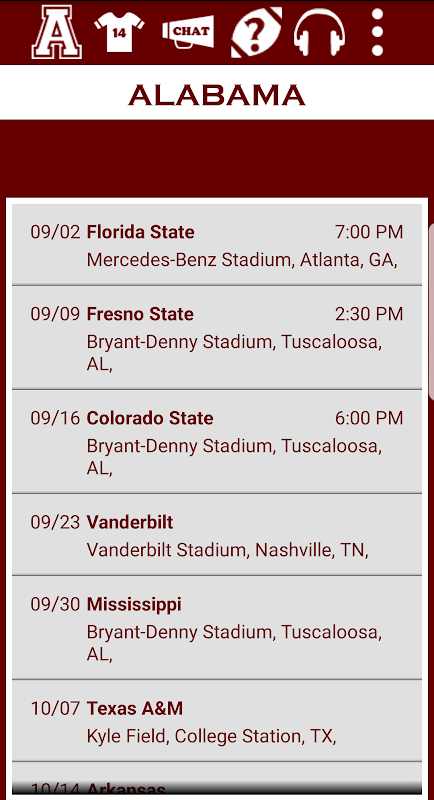Click the Kyle Field, College Station location
Image resolution: width=434 pixels, height=800 pixels.
tap(211, 736)
